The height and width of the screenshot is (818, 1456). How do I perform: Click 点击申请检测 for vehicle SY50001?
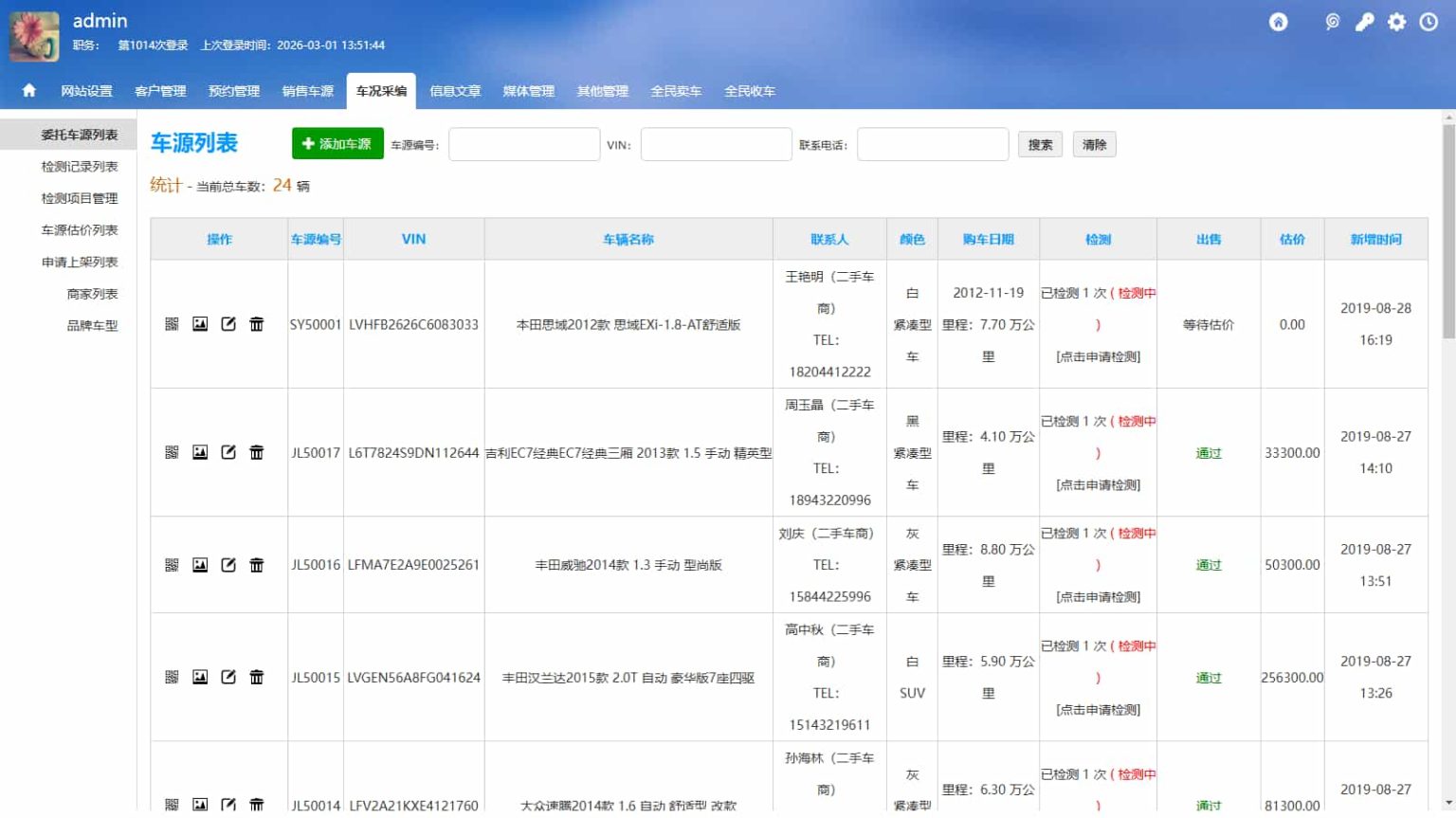pyautogui.click(x=1098, y=356)
